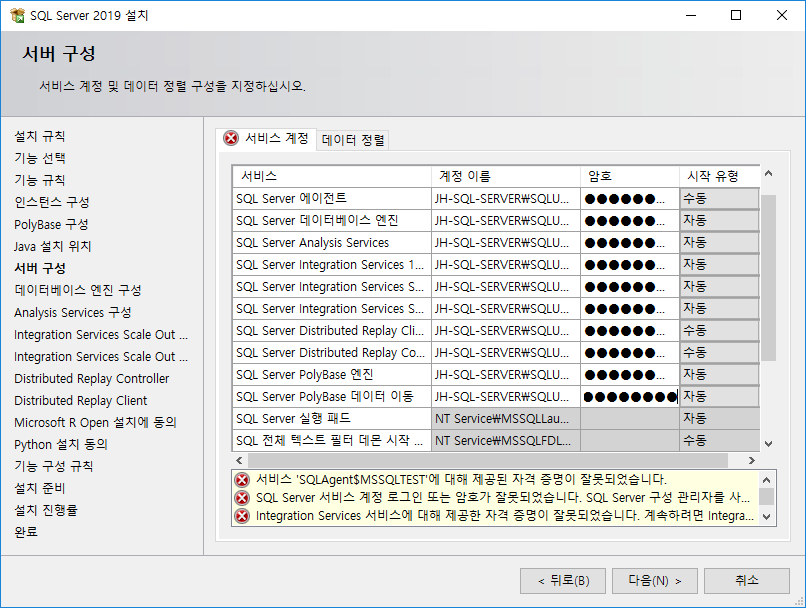Screen dimensions: 806x608
Task: Click account name field for SQL Server PolyBase 엔진
Action: [506, 375]
